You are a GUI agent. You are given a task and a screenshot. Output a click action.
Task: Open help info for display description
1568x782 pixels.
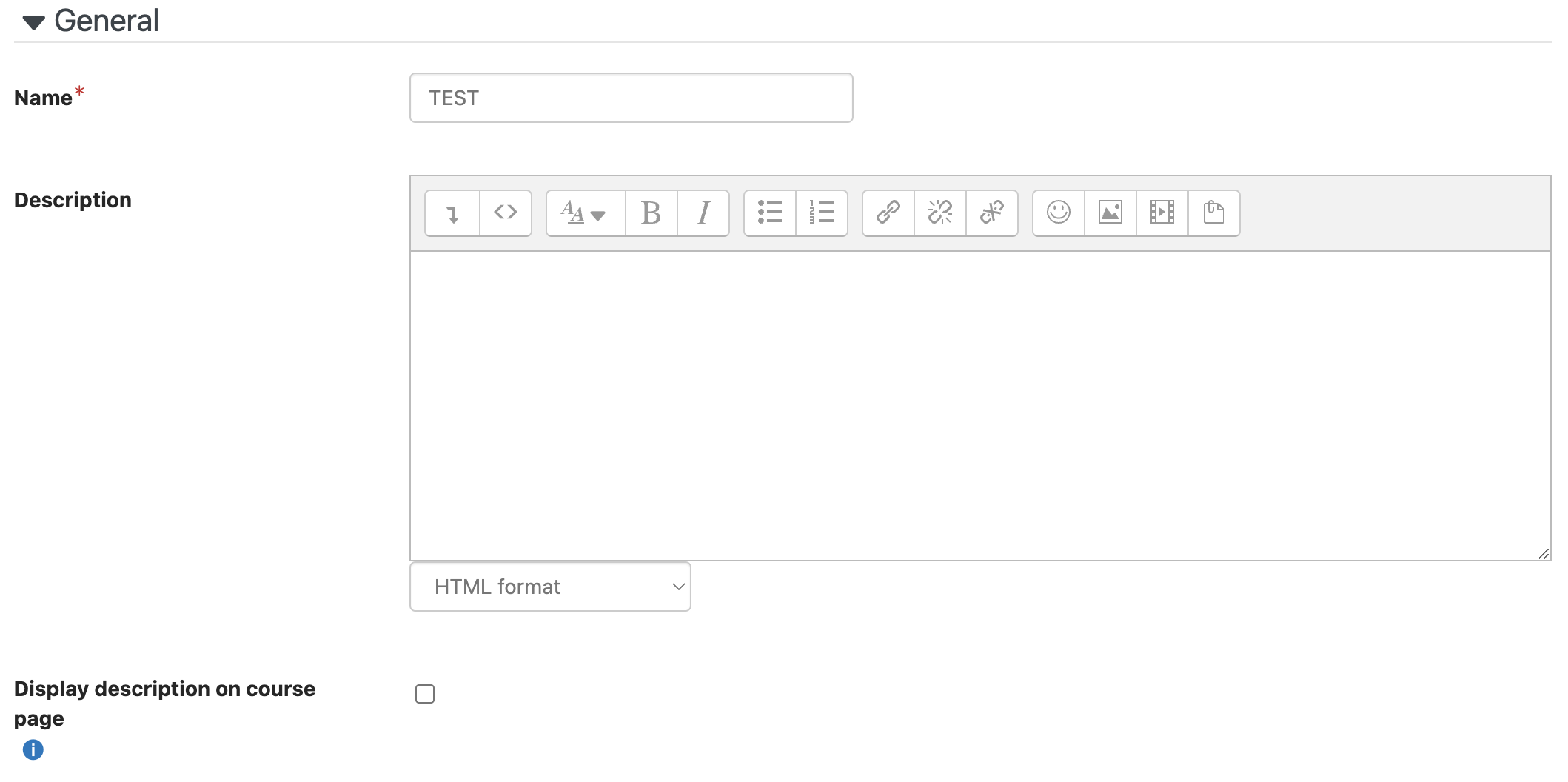pyautogui.click(x=33, y=750)
